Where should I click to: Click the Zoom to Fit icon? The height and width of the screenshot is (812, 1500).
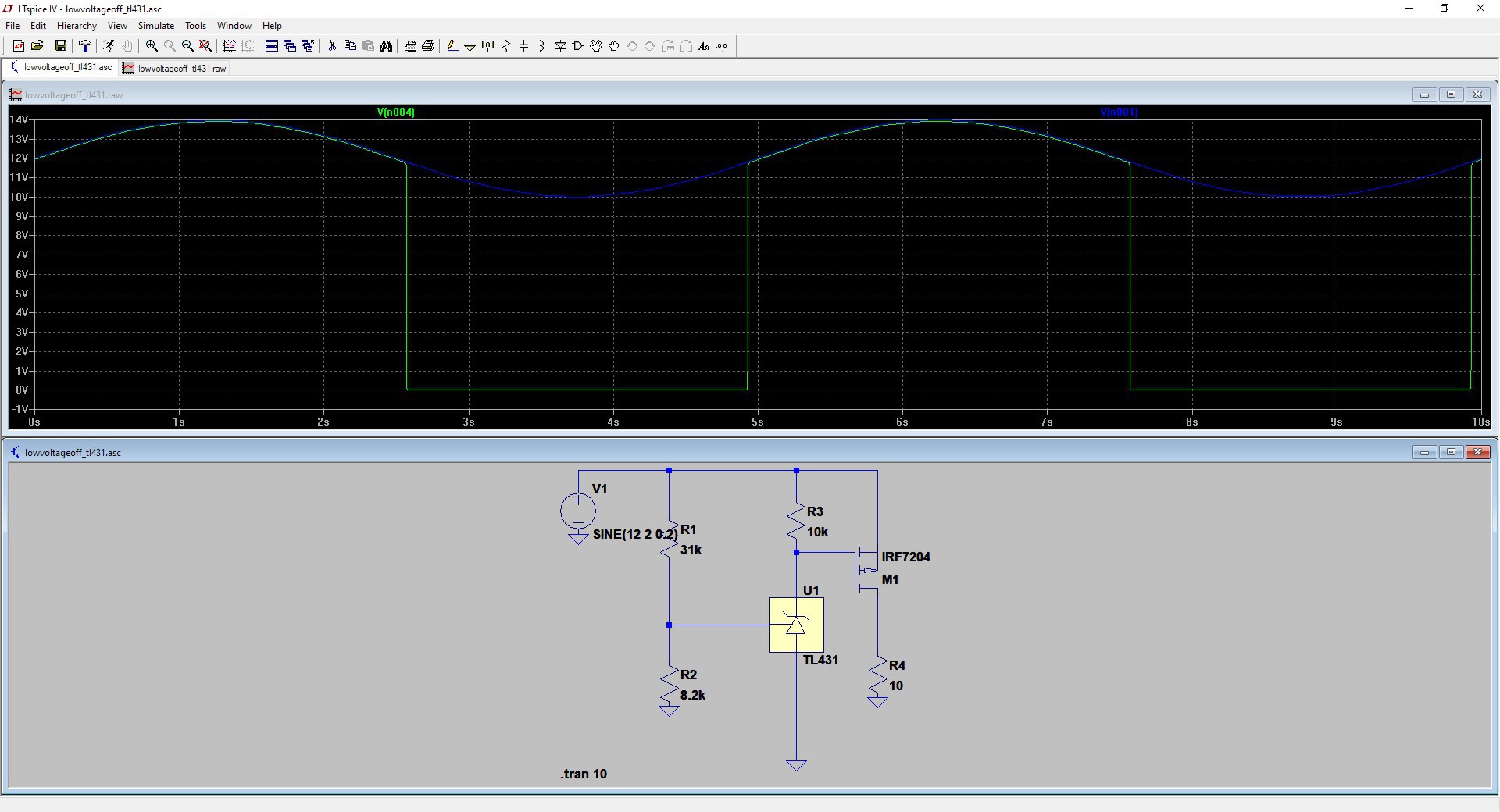click(x=205, y=46)
